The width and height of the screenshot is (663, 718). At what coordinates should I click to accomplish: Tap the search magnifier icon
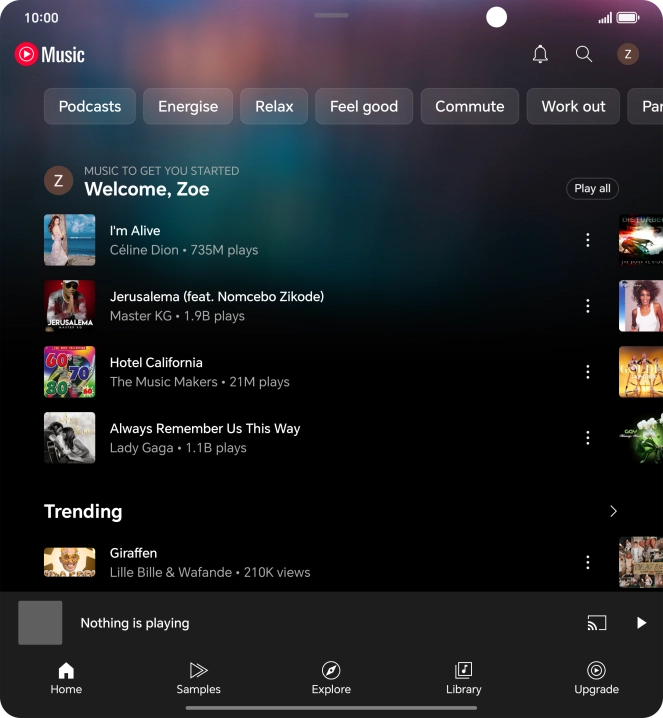[584, 54]
